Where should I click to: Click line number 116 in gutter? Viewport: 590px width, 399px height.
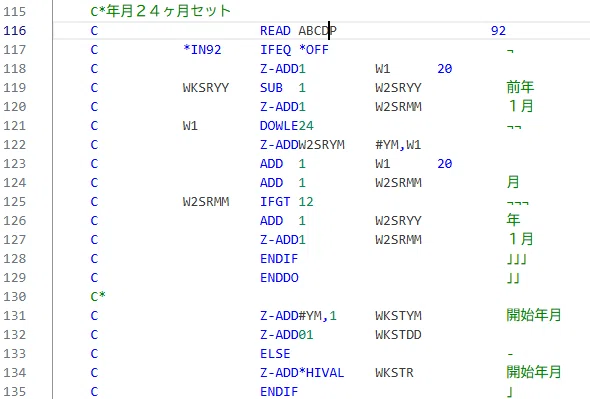[15, 30]
